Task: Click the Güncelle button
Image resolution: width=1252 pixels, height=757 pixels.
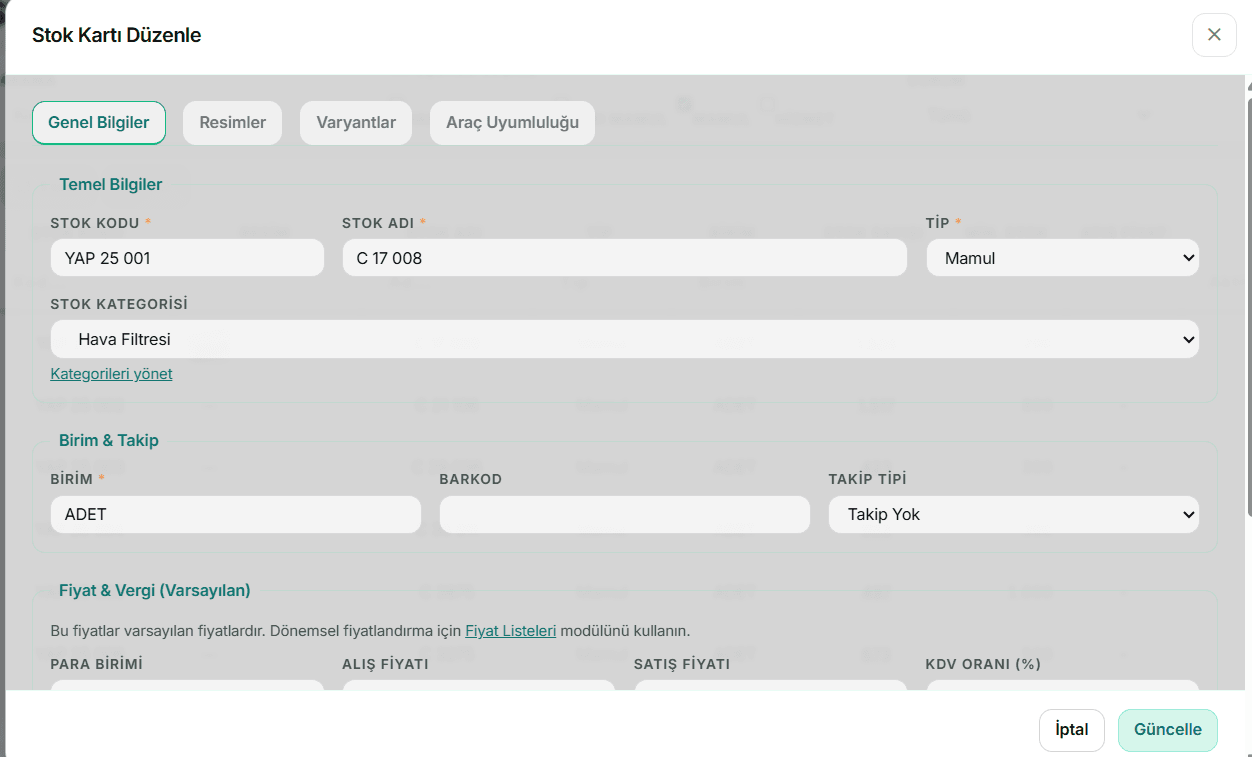Action: (x=1168, y=730)
